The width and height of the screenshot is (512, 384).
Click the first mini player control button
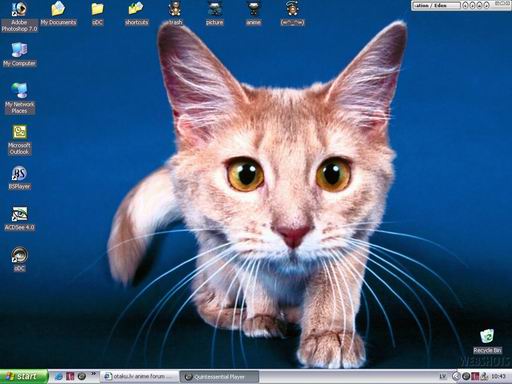point(465,5)
